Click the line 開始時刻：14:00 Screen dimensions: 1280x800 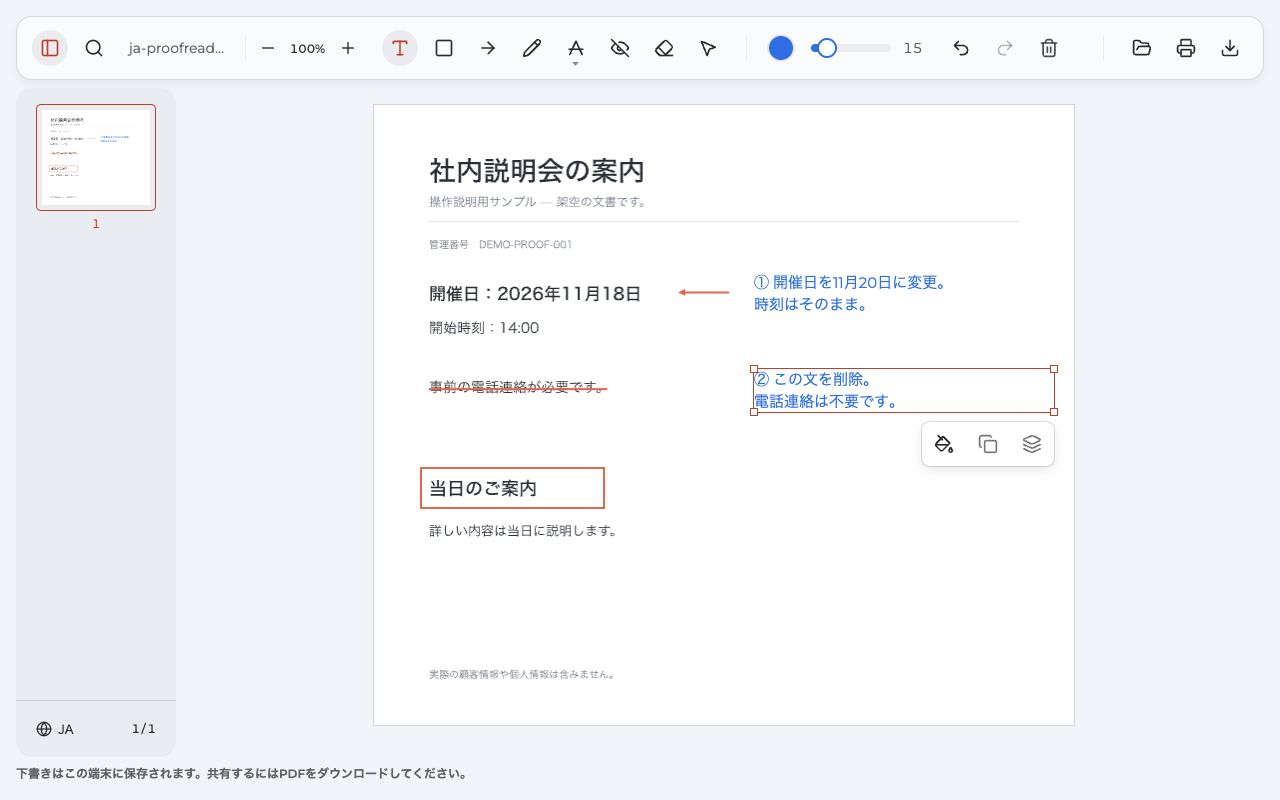[x=484, y=328]
